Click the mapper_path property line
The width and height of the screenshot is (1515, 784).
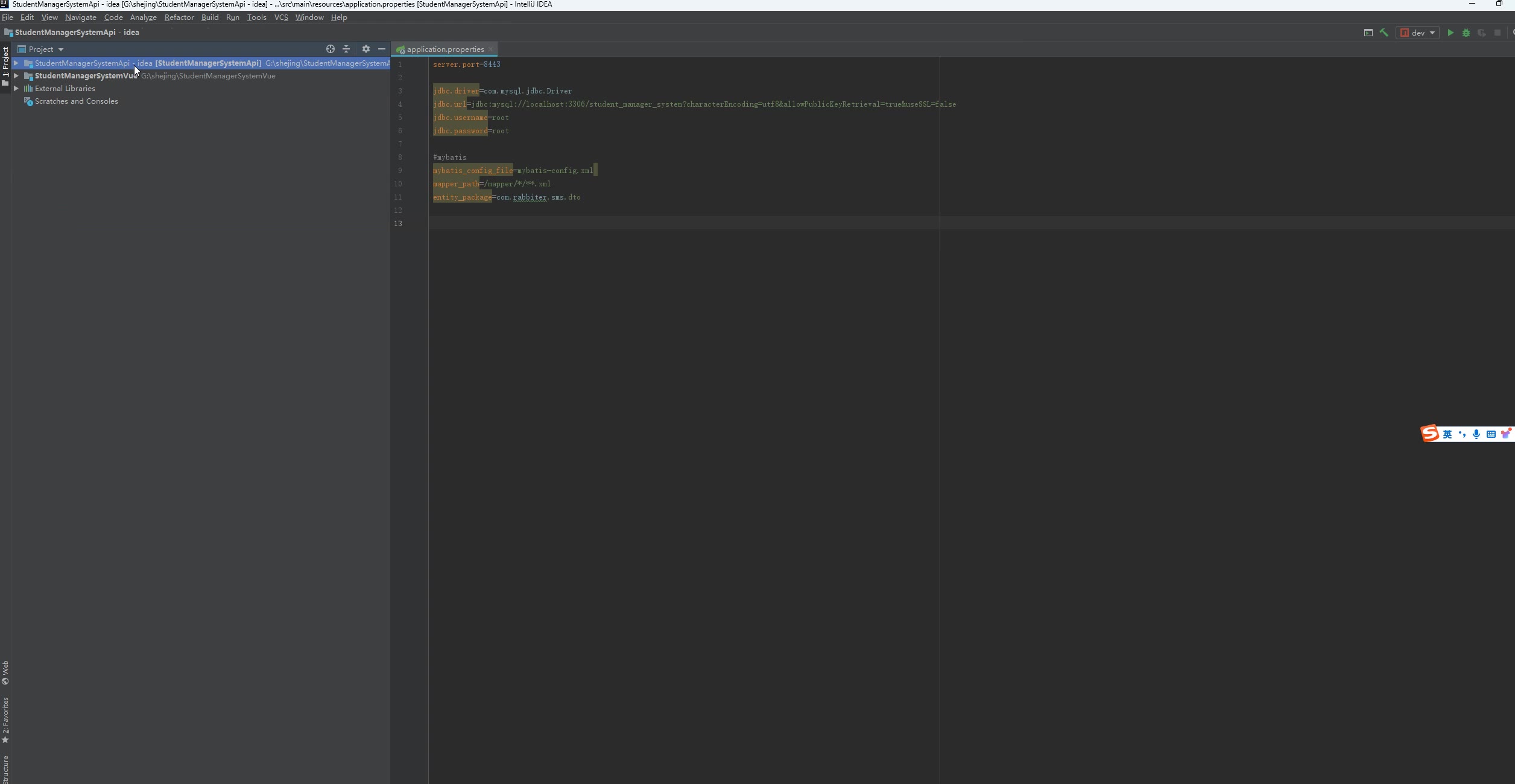coord(492,183)
